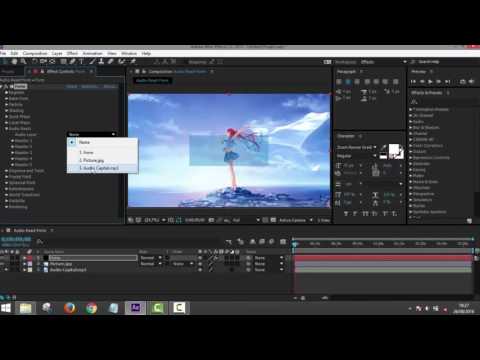Select the Pen tool

pyautogui.click(x=72, y=62)
